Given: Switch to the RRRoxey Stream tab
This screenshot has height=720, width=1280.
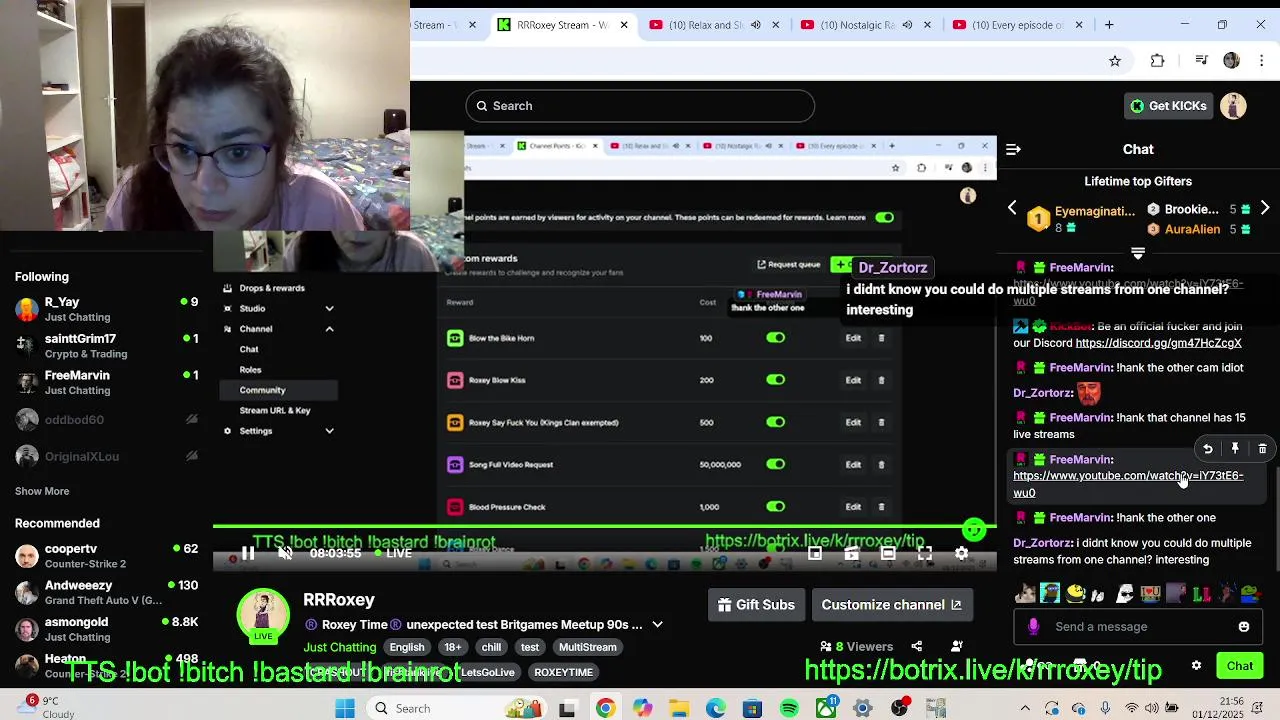Looking at the screenshot, I should coord(565,25).
